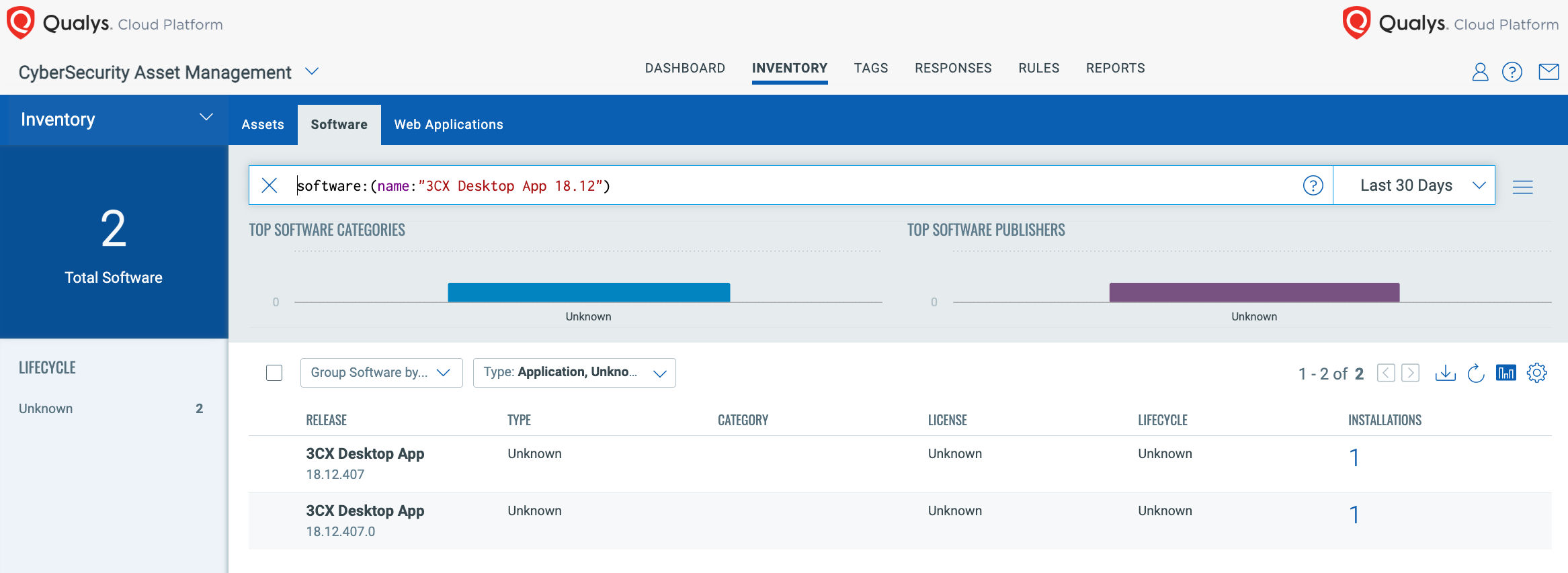Open the user account profile icon

click(x=1480, y=72)
